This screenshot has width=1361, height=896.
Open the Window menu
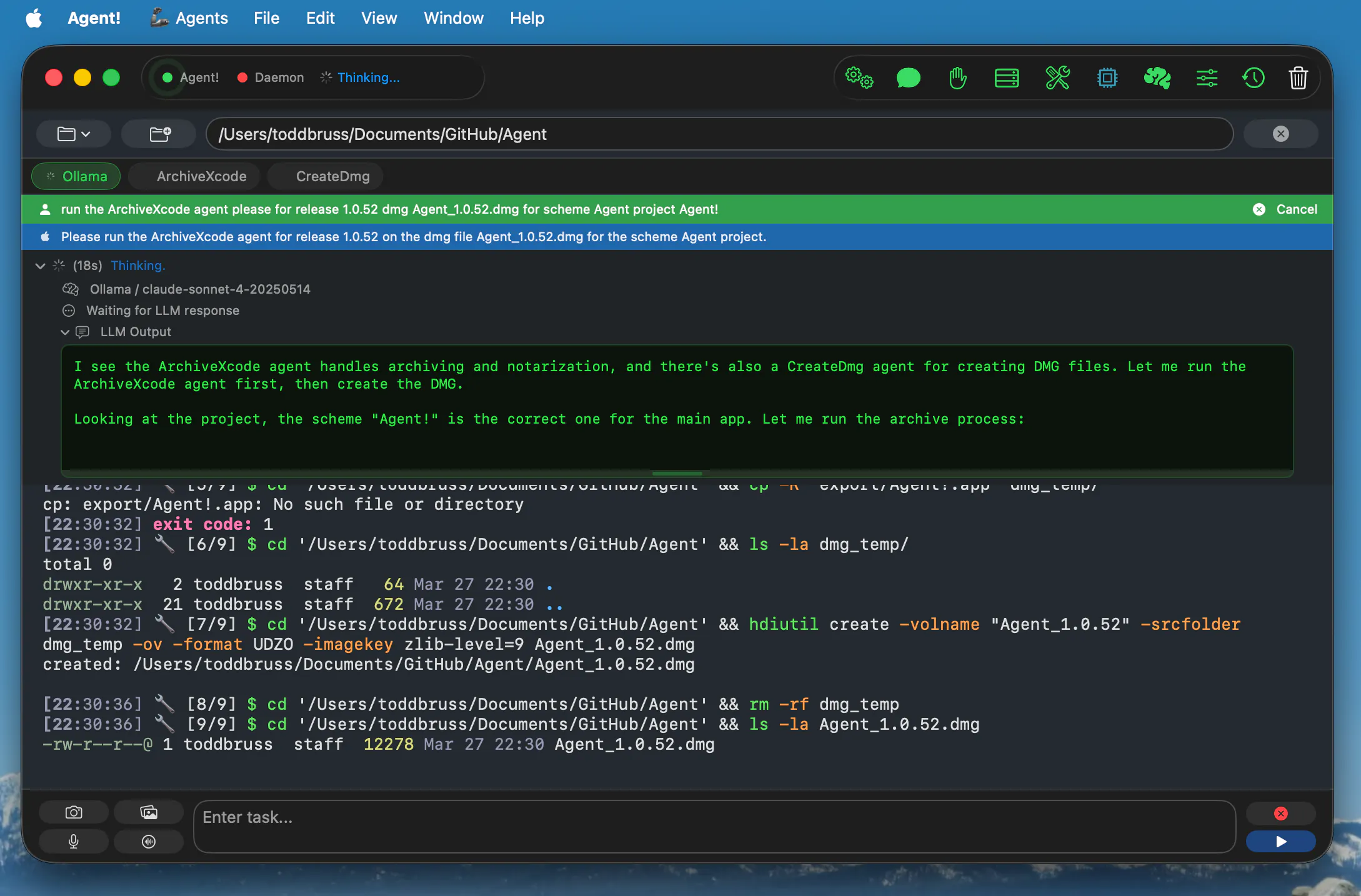[x=454, y=18]
